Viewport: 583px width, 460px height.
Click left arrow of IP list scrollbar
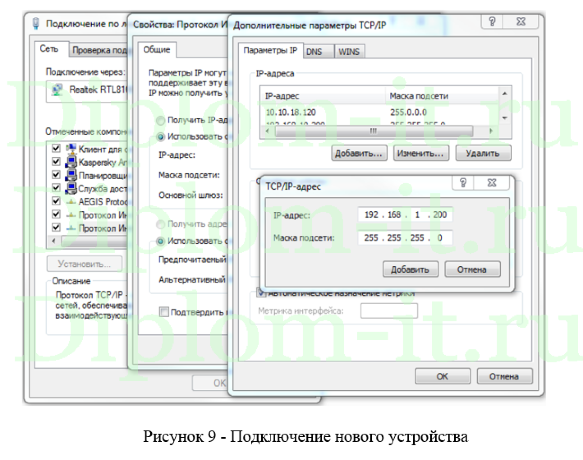click(x=267, y=131)
